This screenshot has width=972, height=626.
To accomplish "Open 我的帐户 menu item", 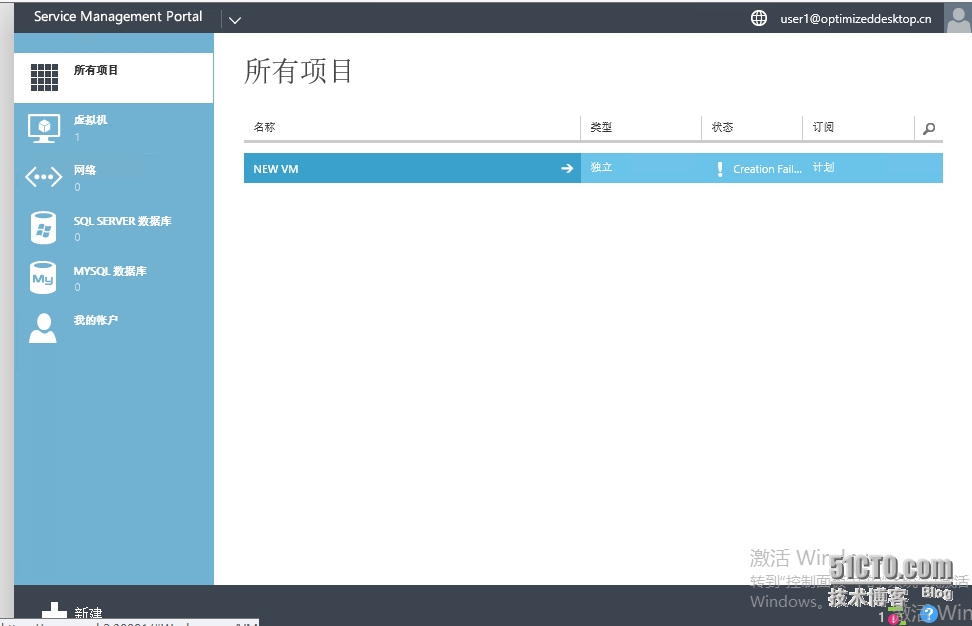I will (113, 328).
